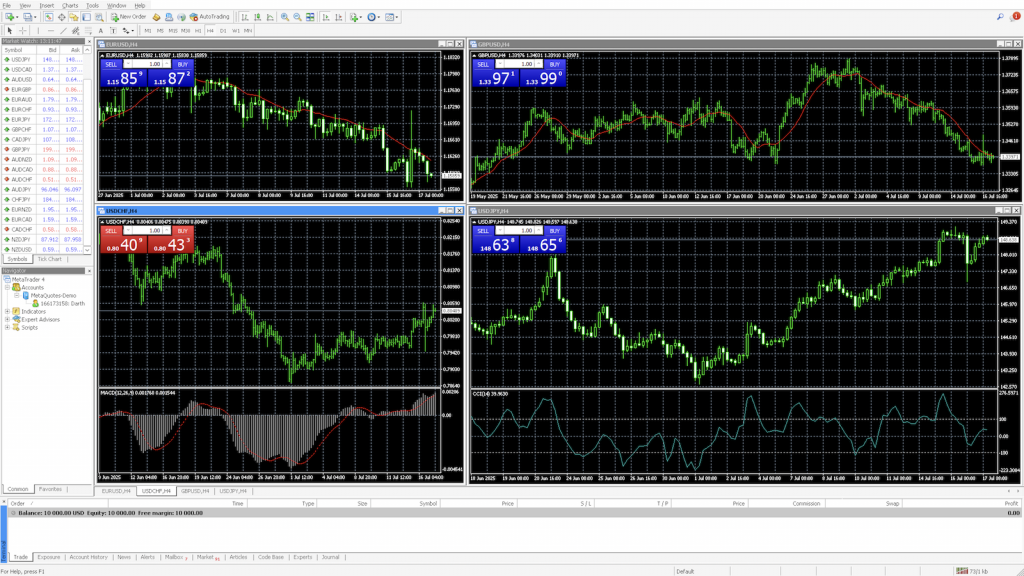The width and height of the screenshot is (1024, 576).
Task: Switch timeframe to W1
Action: tap(236, 31)
